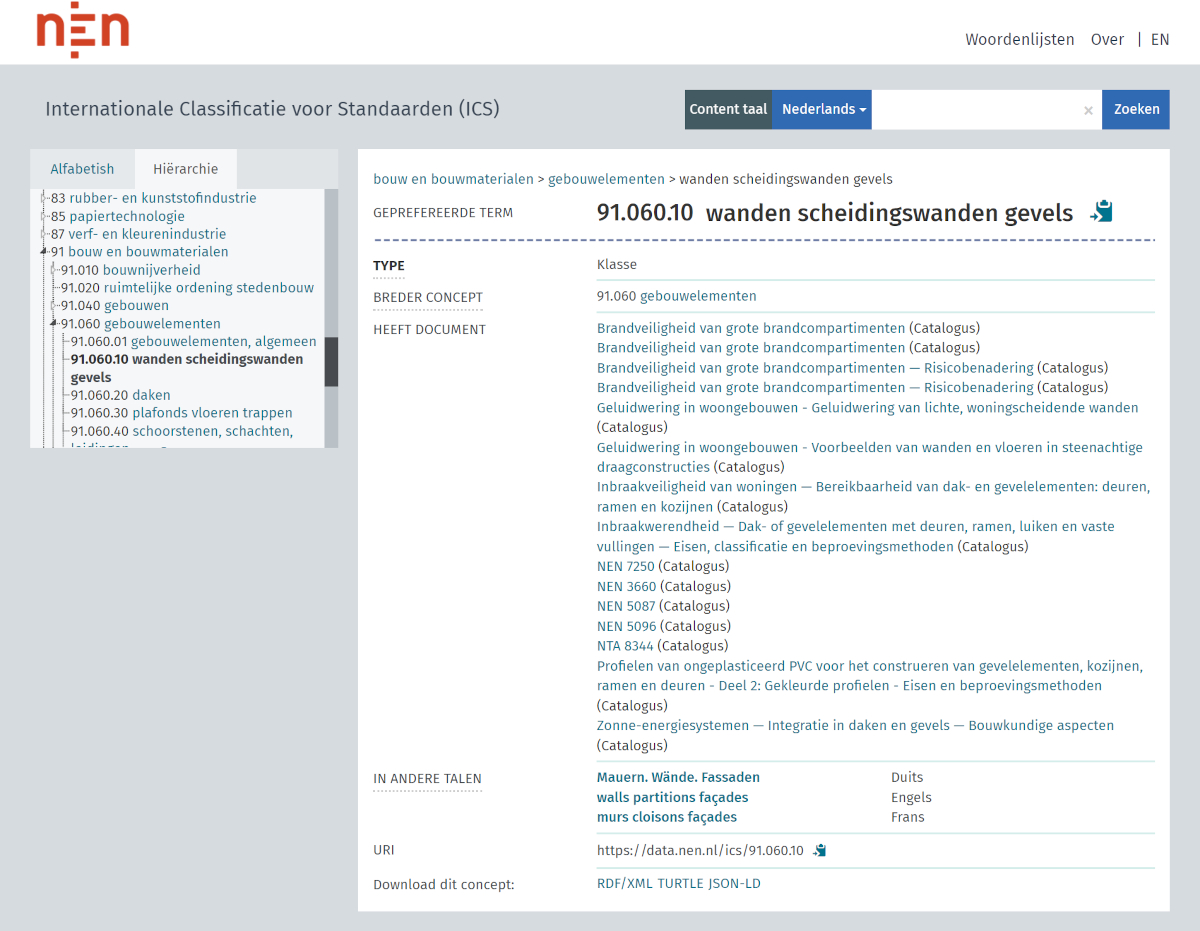Switch to the Alfabetisch tab

pyautogui.click(x=83, y=169)
